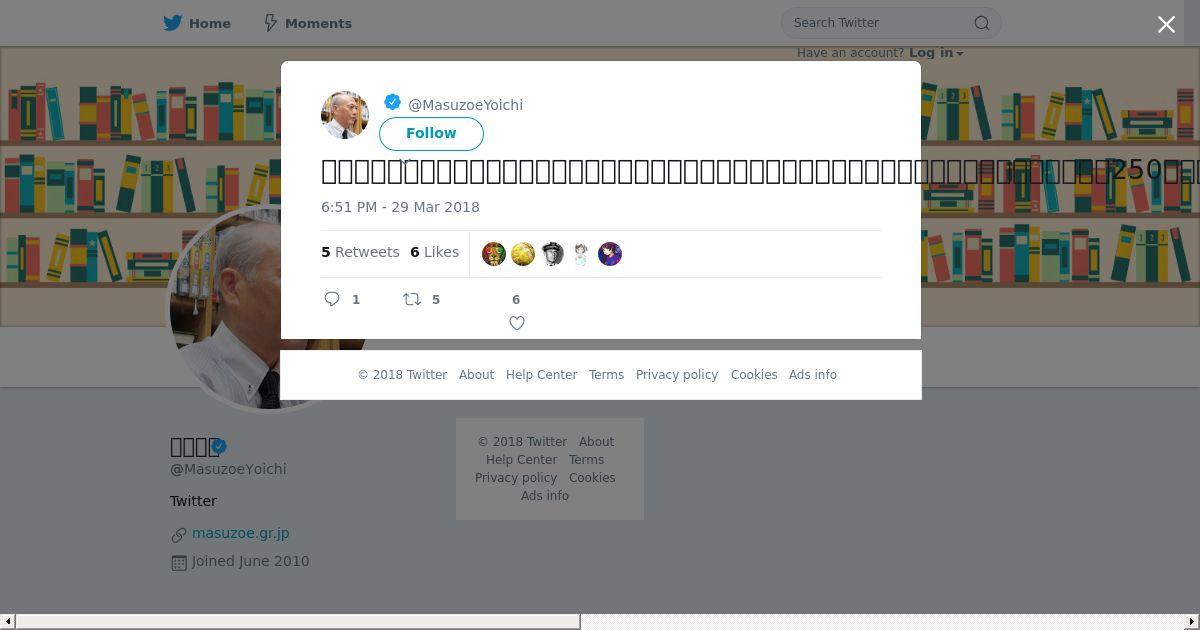Screen dimensions: 1200x630
Task: Click the Twitter bird Home icon
Action: click(x=173, y=23)
